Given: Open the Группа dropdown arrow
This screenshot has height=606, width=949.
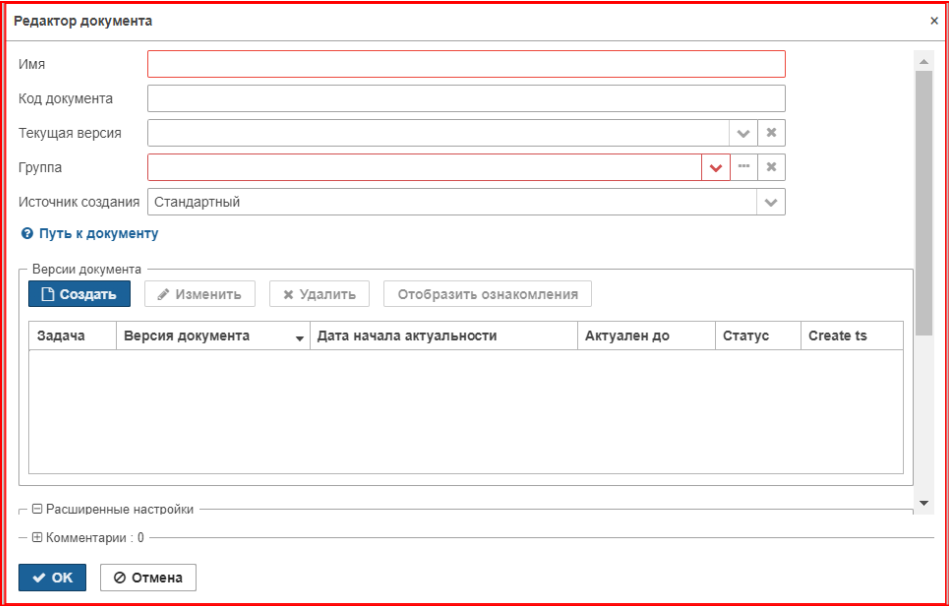Looking at the screenshot, I should [716, 167].
